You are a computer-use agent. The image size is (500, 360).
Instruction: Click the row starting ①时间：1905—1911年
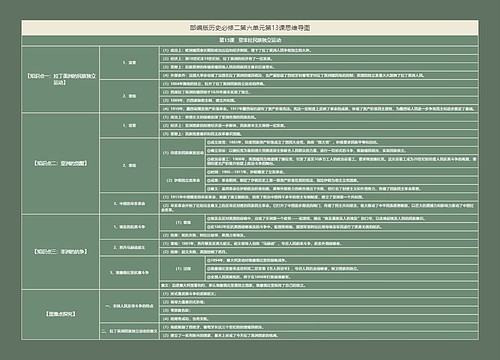(342, 172)
